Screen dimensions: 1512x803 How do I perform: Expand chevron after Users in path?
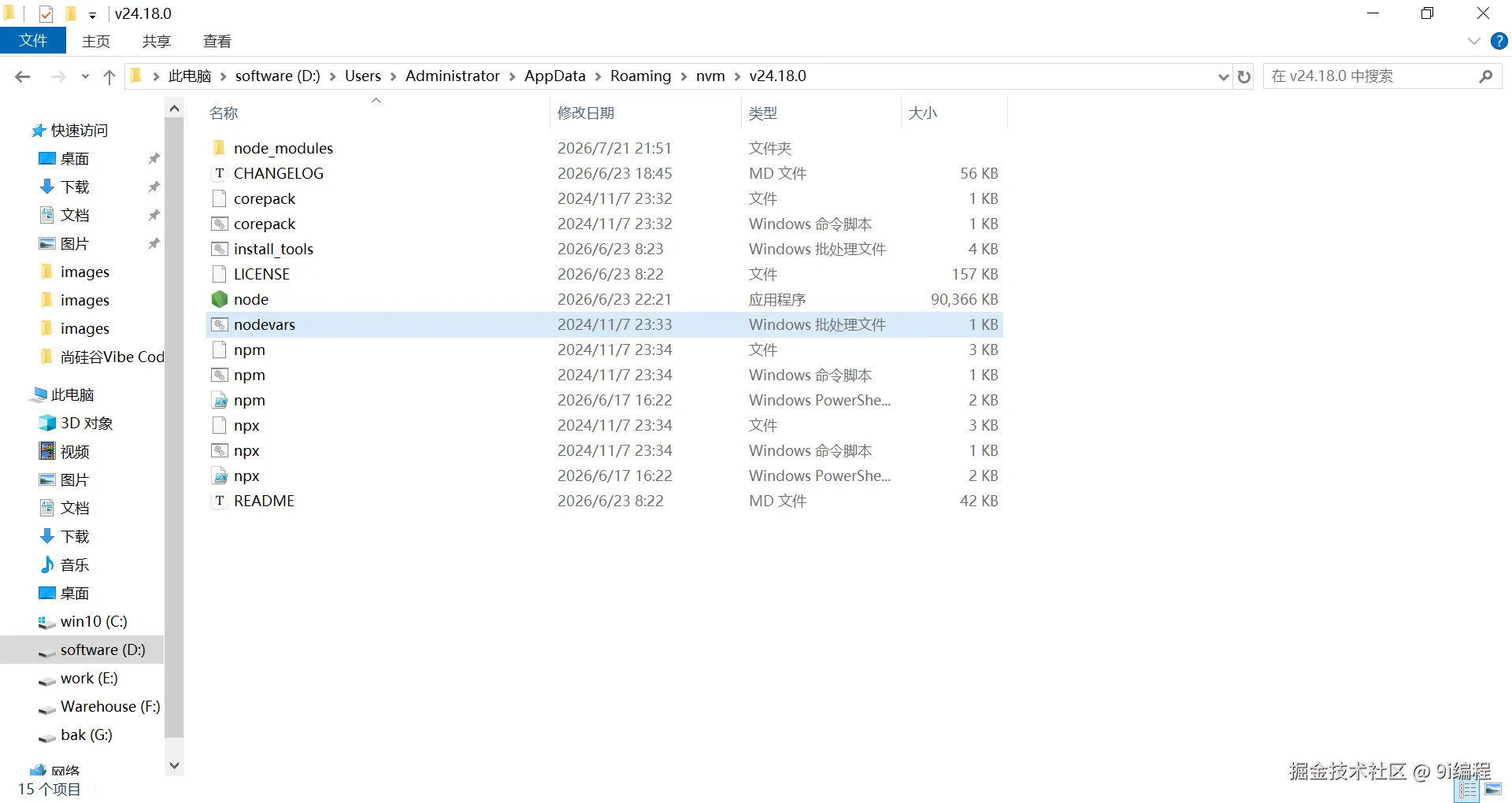tap(393, 76)
